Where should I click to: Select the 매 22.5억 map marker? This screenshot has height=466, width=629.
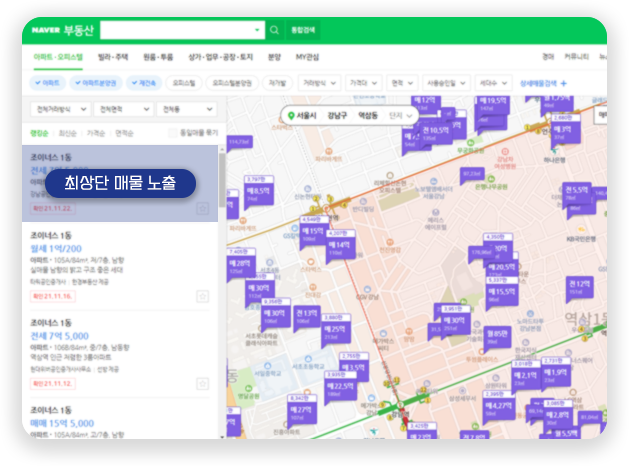click(340, 387)
